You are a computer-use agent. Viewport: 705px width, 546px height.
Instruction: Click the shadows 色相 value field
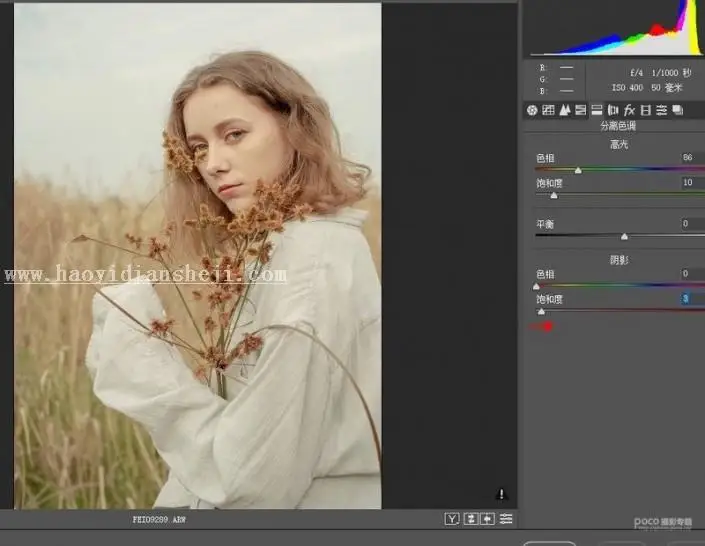(x=692, y=273)
